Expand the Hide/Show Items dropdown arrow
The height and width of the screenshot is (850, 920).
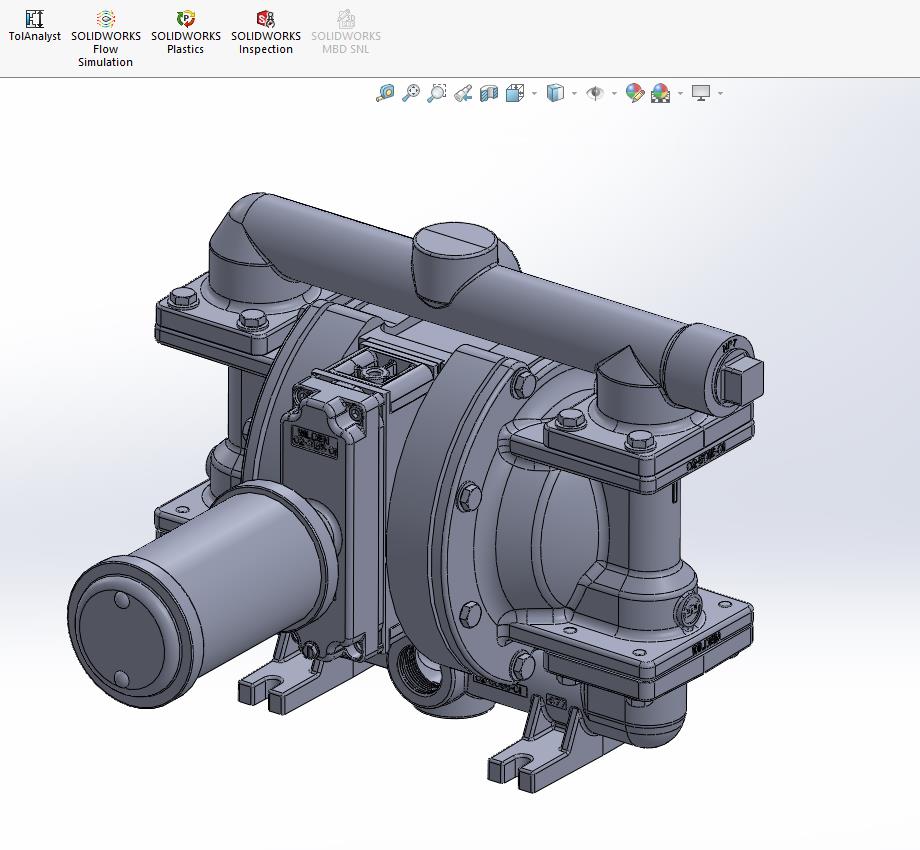[614, 94]
